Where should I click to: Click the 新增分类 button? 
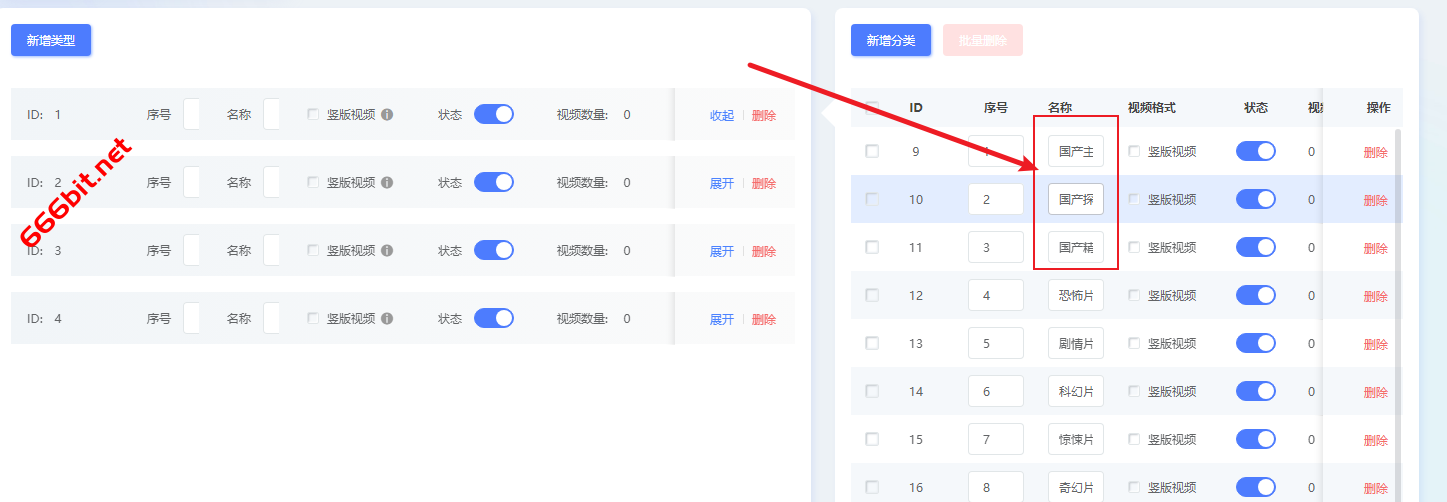[891, 40]
